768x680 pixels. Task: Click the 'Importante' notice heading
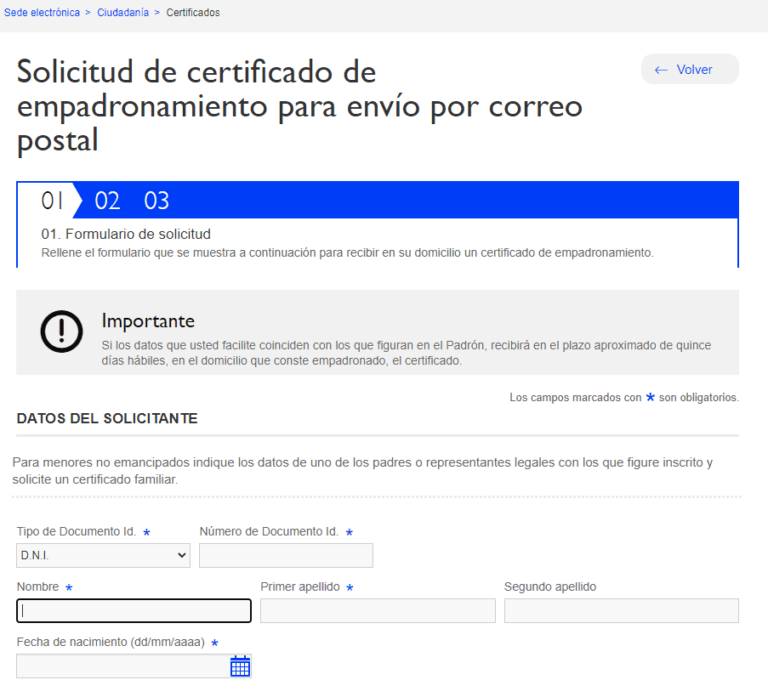(148, 321)
